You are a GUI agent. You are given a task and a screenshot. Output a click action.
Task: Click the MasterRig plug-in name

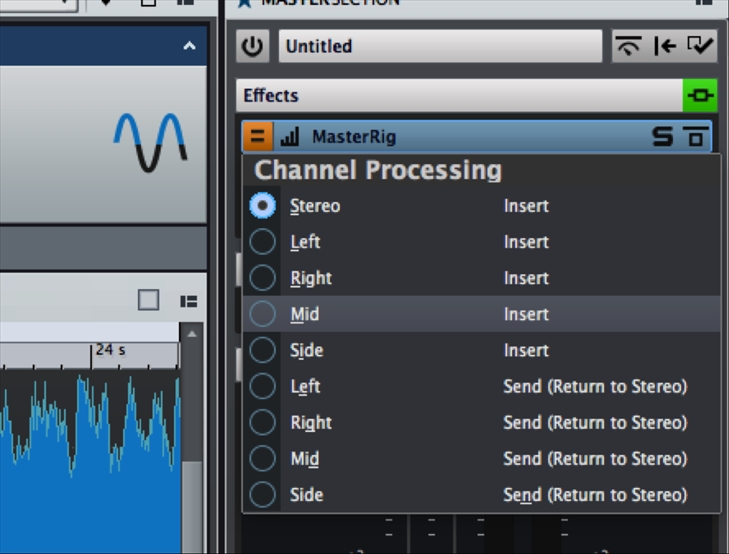point(354,137)
